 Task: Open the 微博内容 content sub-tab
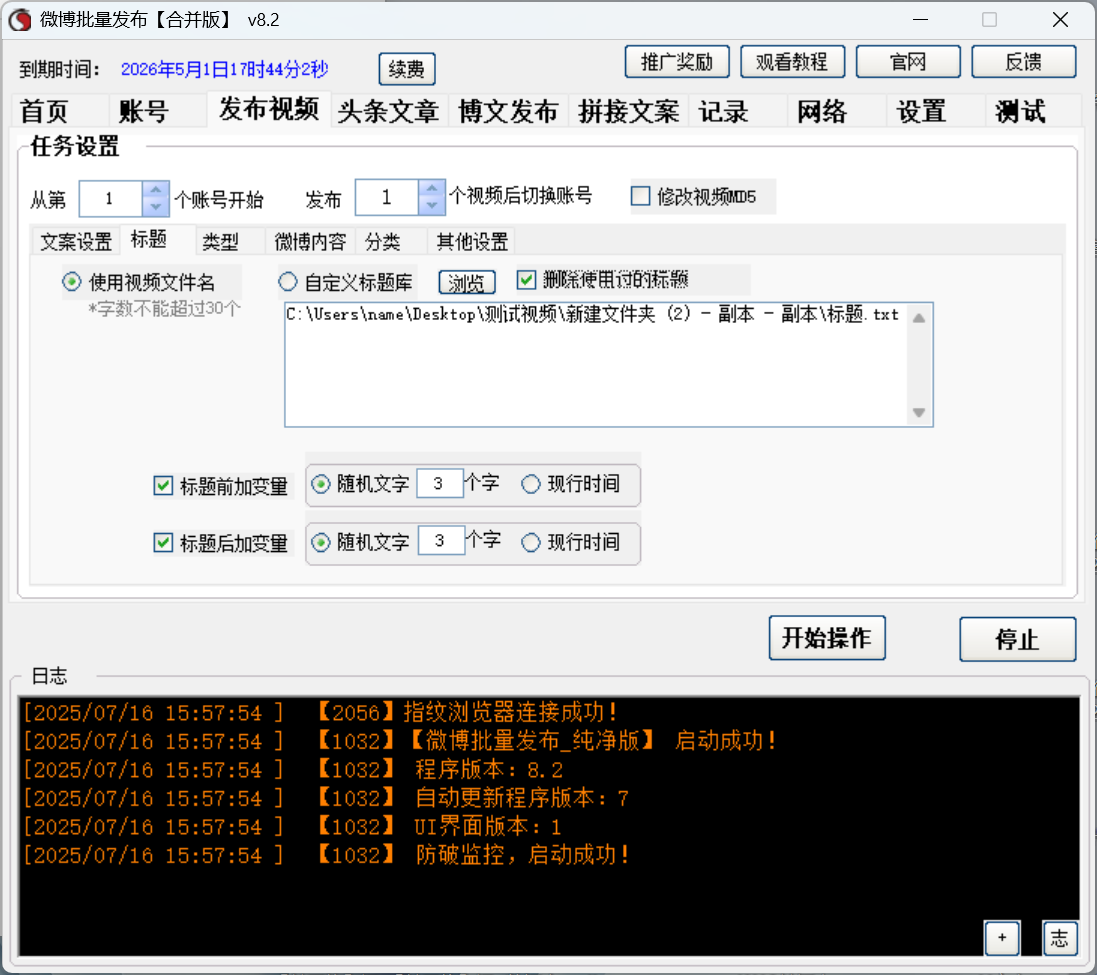click(x=310, y=242)
